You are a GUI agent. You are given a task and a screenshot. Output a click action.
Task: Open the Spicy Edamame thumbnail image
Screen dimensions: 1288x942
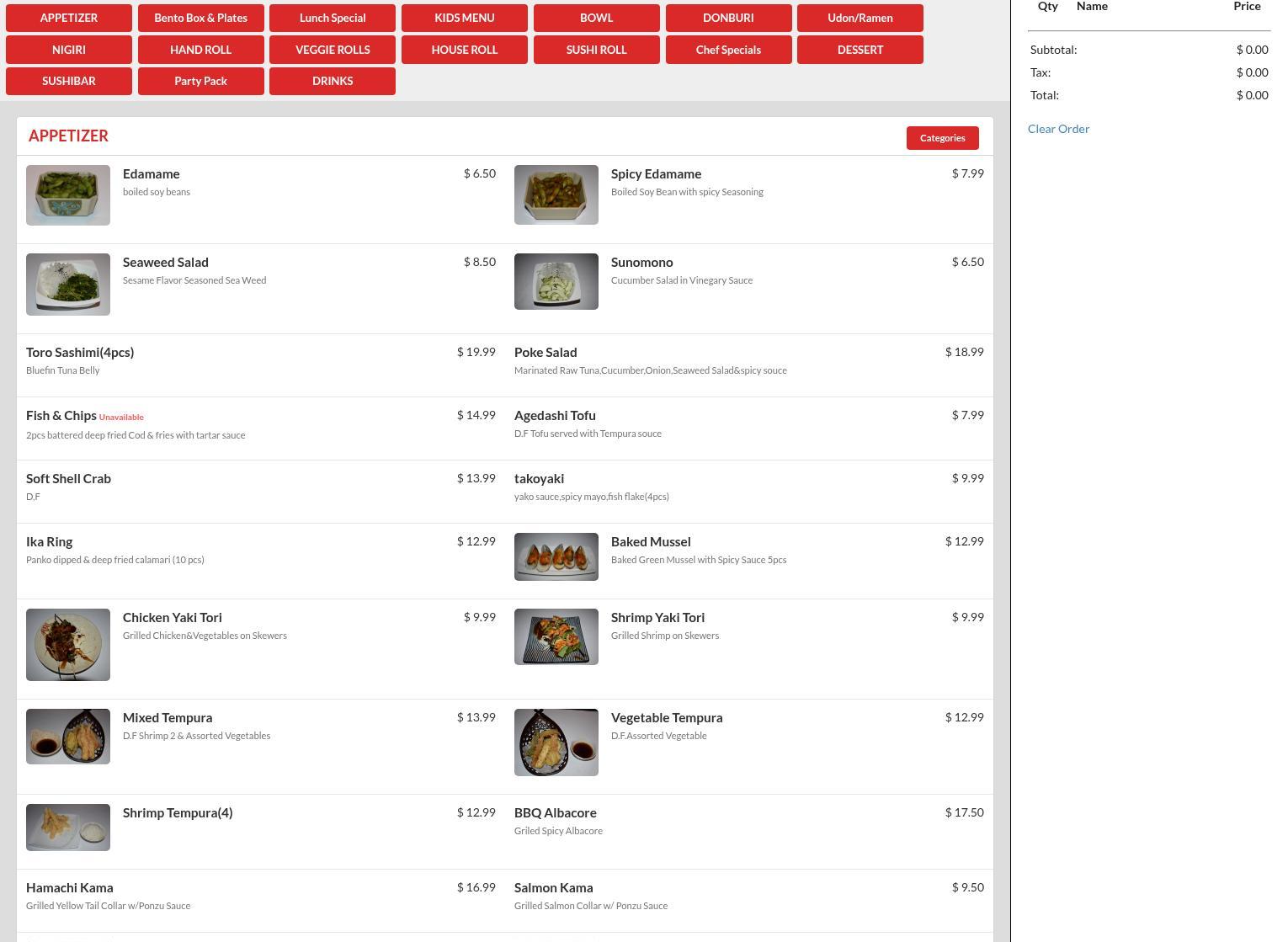pos(556,195)
